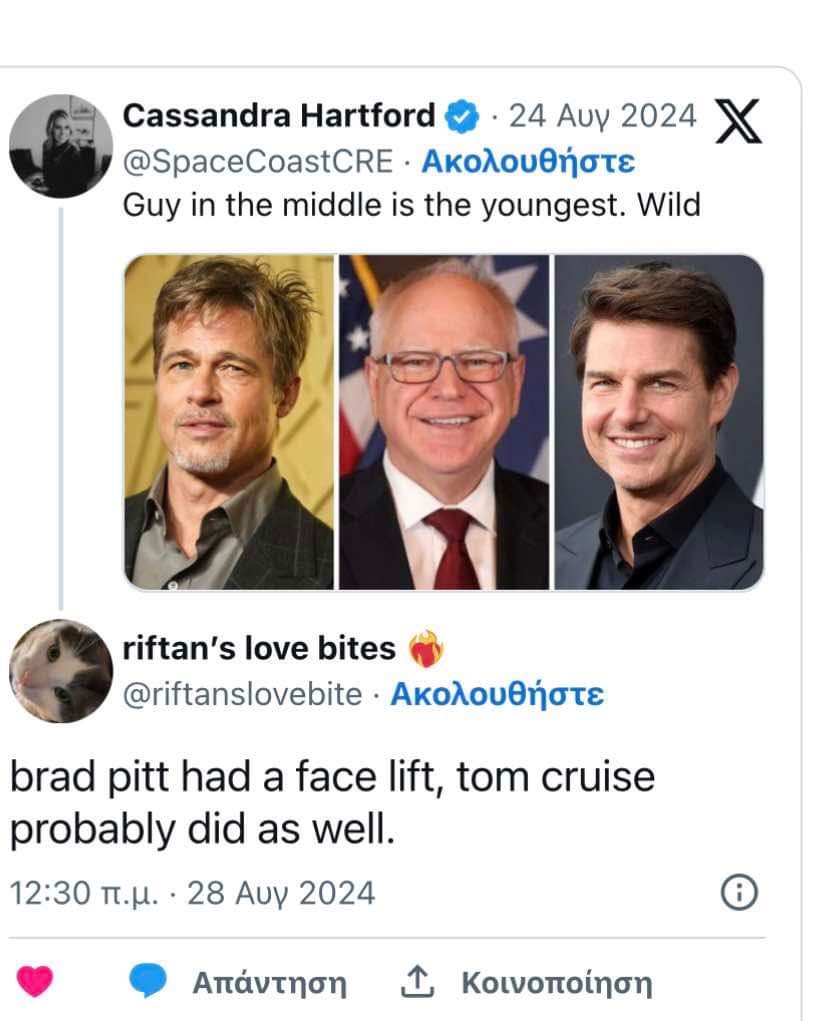The image size is (828, 1021).
Task: Open the @riftanslovebite handle link
Action: (x=242, y=694)
